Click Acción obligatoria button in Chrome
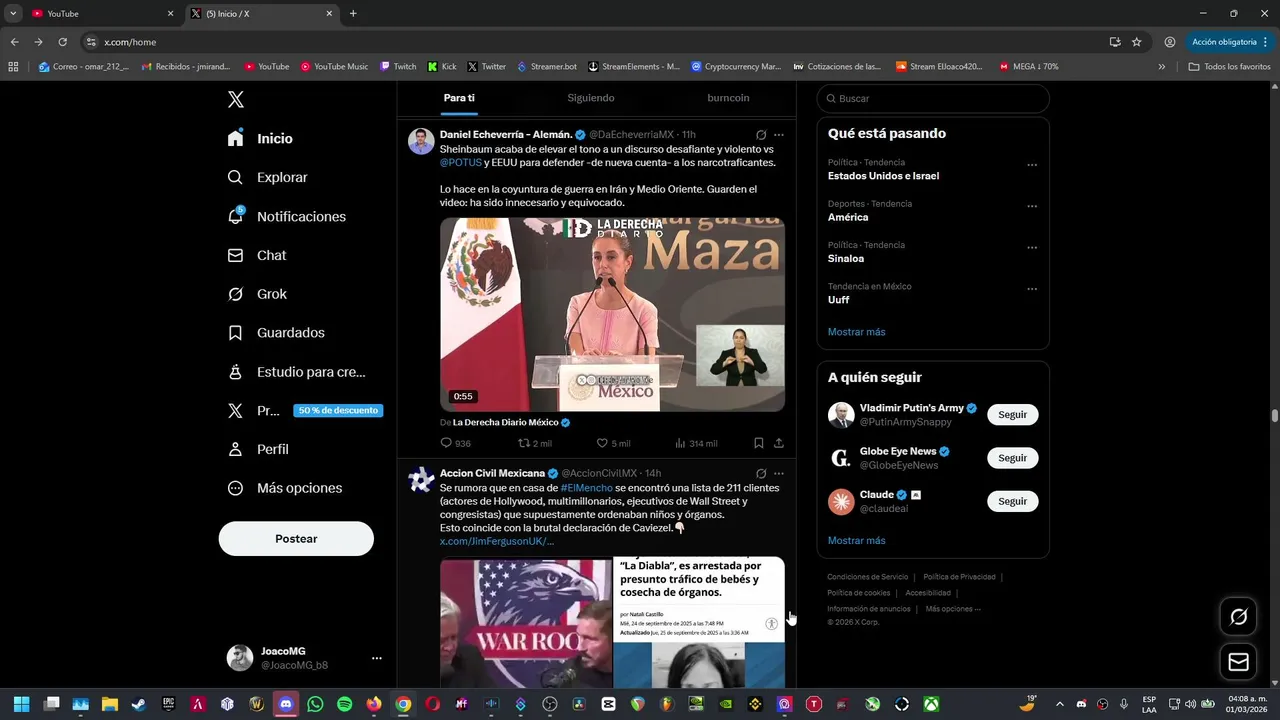1280x720 pixels. [1230, 42]
